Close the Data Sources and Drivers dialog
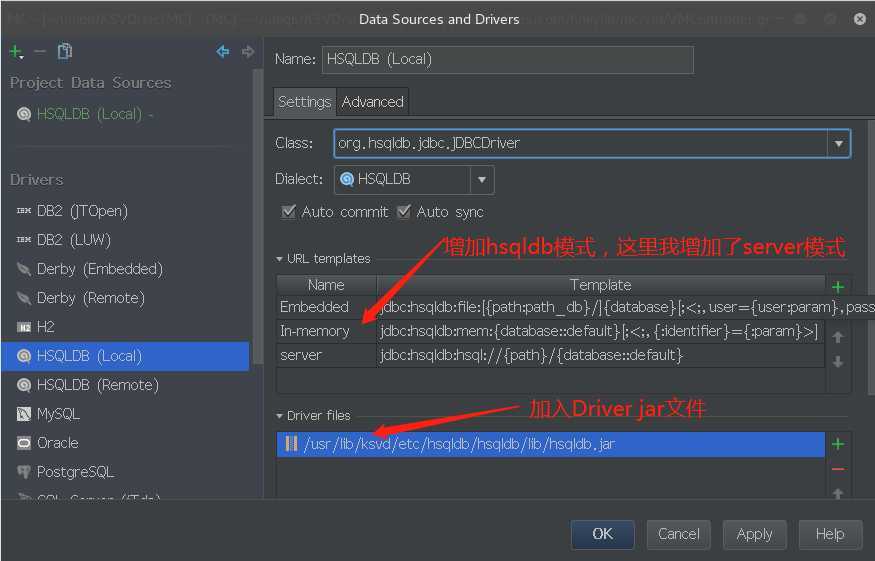Image resolution: width=875 pixels, height=561 pixels. click(860, 19)
